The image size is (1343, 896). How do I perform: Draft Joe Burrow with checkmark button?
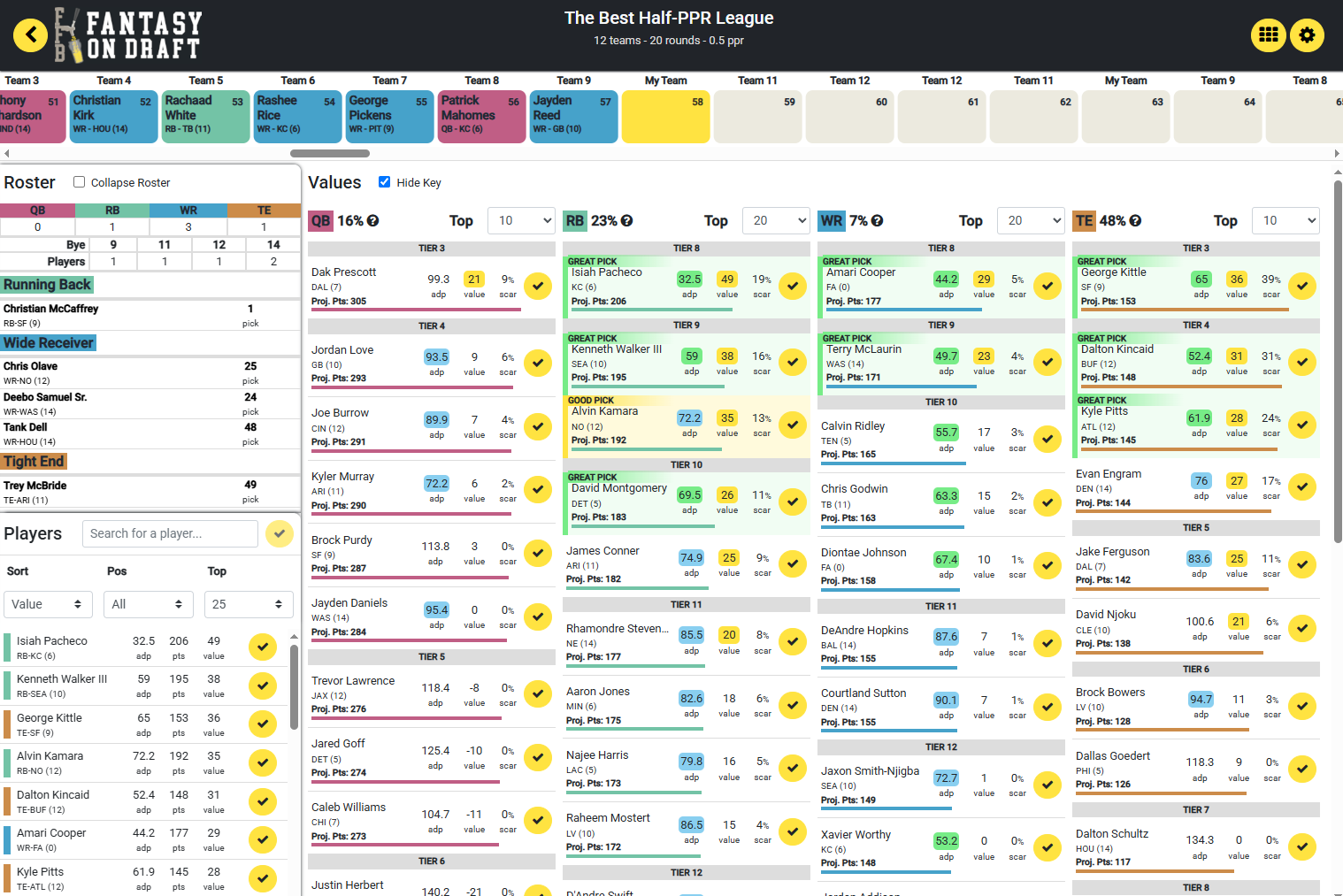[538, 426]
